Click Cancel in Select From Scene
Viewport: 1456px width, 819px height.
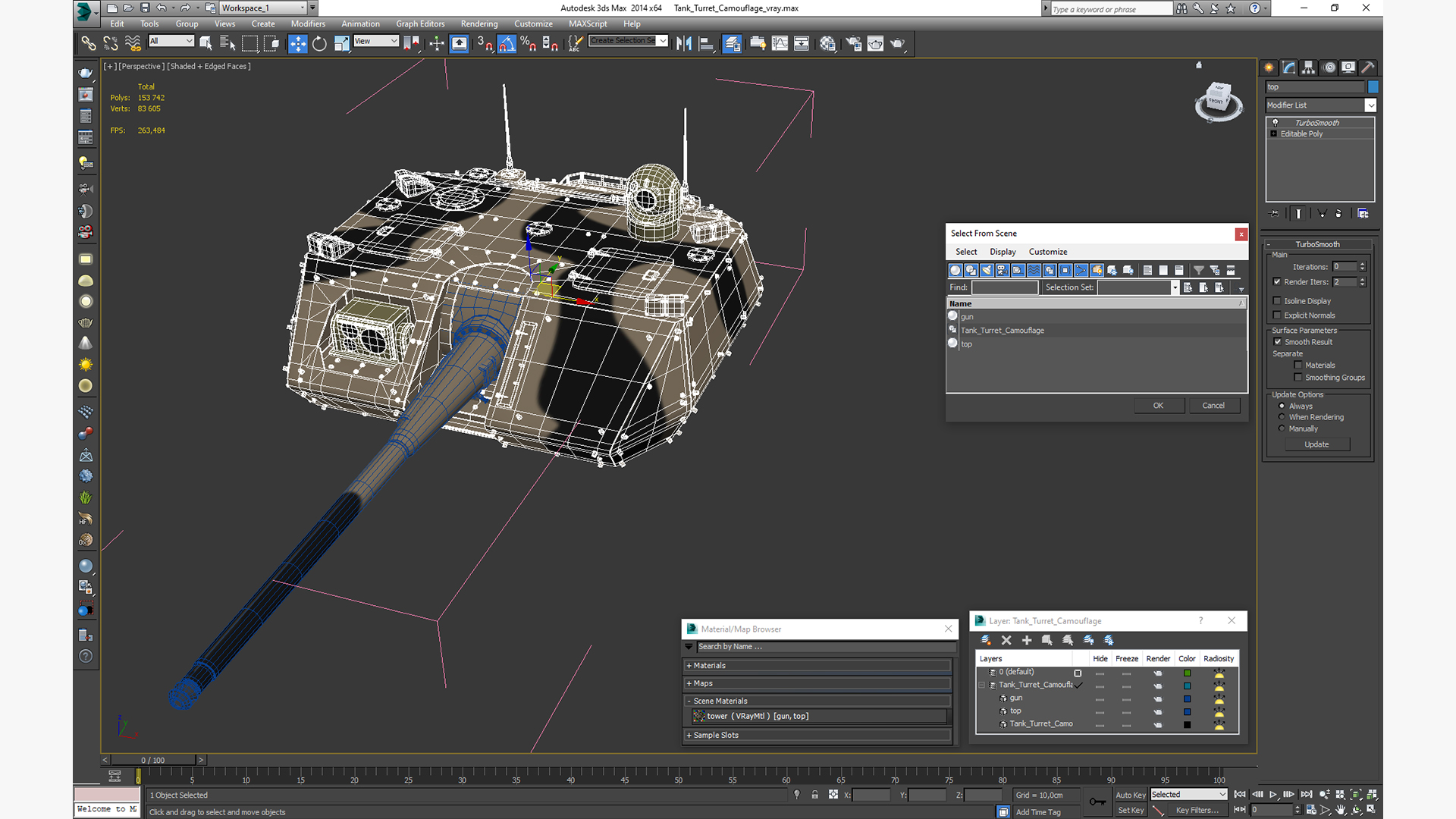[1213, 406]
